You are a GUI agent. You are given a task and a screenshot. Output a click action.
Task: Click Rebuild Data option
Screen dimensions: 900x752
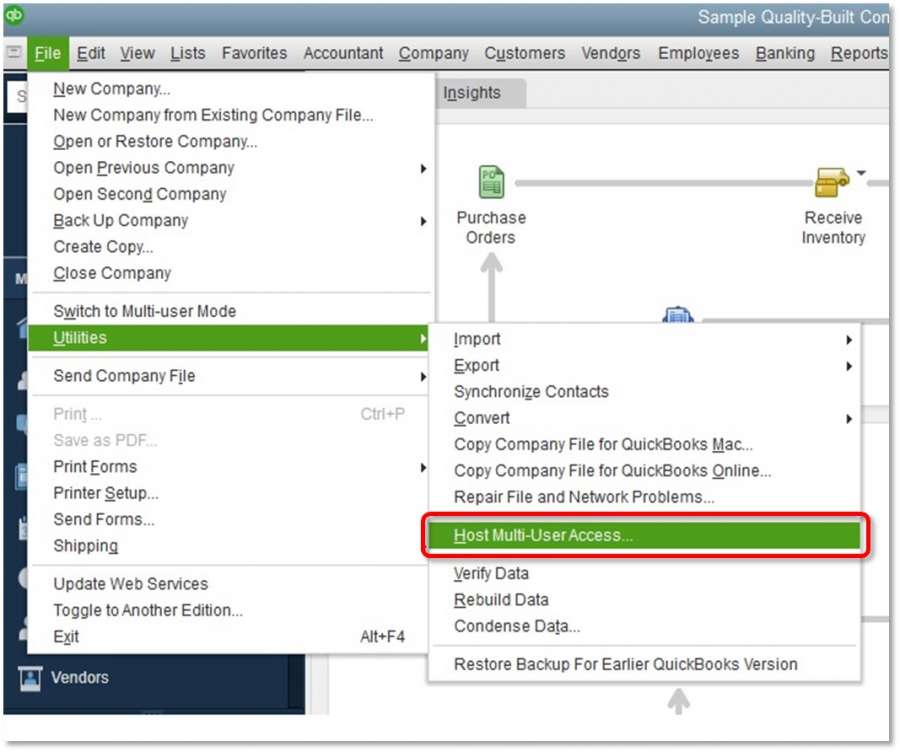point(501,600)
